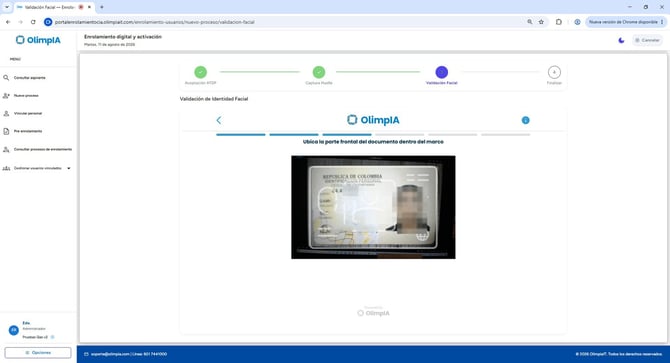
Task: Click the user avatar circle in the sidebar
Action: tap(14, 330)
